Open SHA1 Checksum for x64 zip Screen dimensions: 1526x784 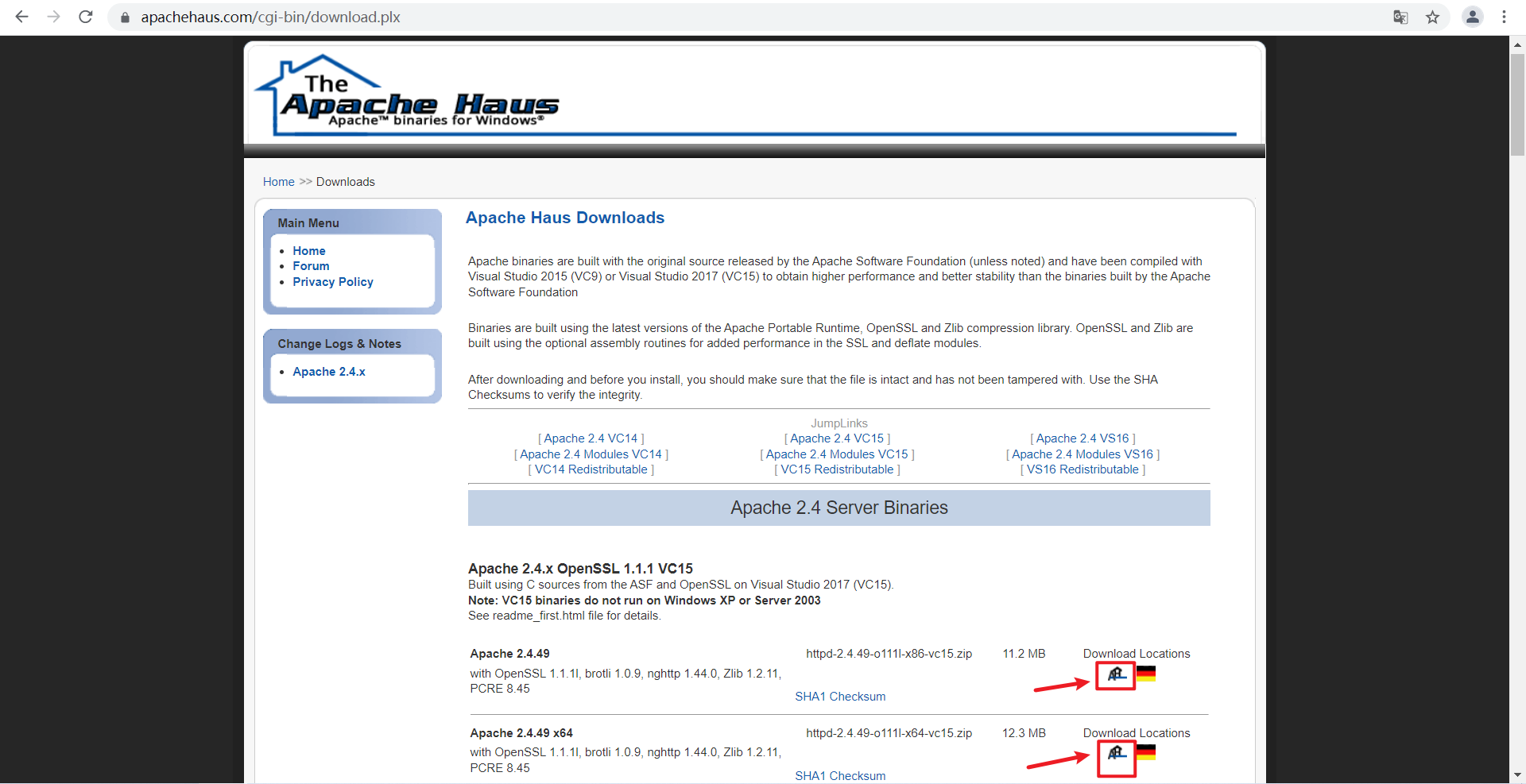(840, 776)
